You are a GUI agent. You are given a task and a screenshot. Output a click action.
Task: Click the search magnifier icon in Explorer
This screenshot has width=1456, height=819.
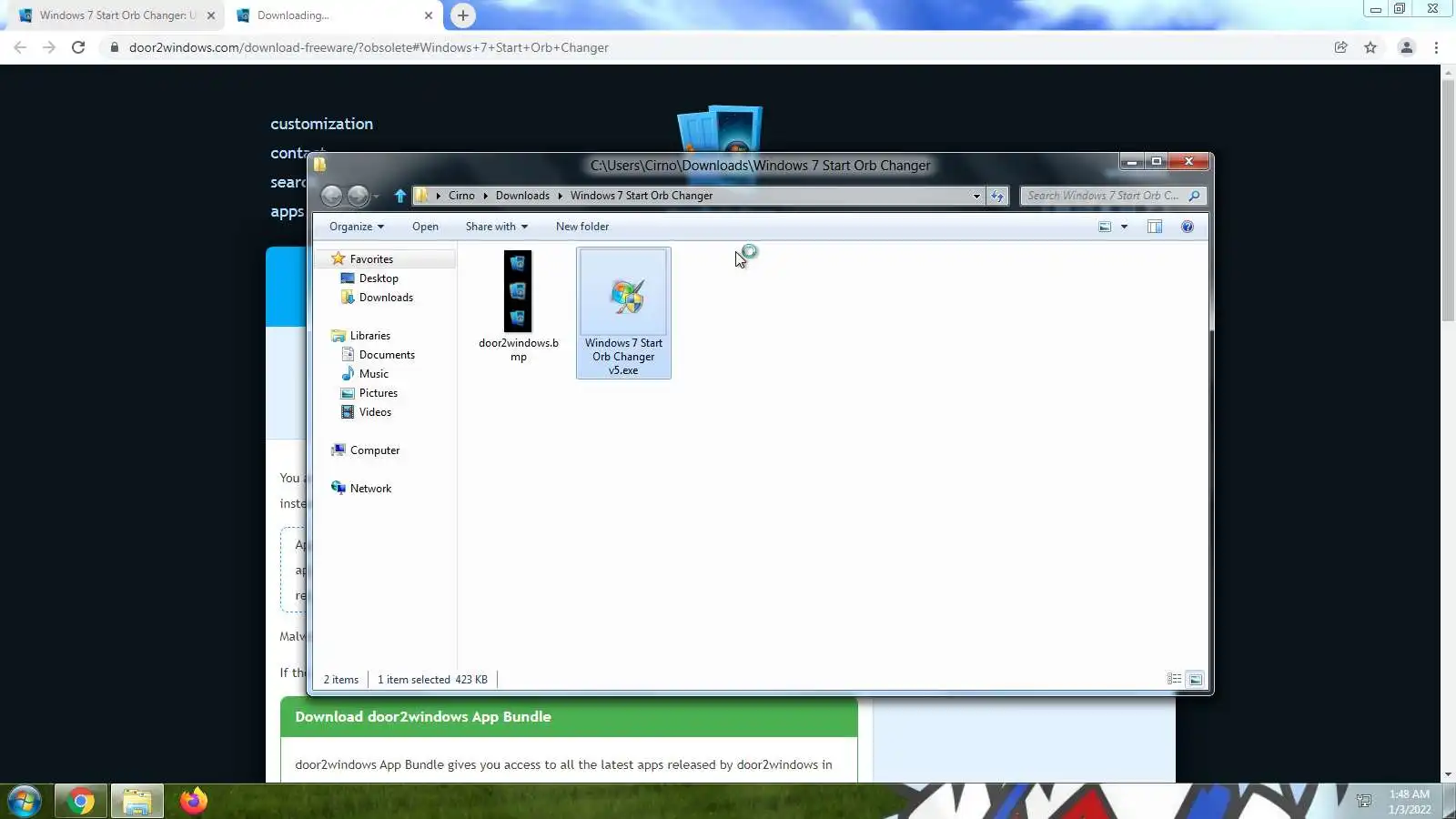point(1194,196)
